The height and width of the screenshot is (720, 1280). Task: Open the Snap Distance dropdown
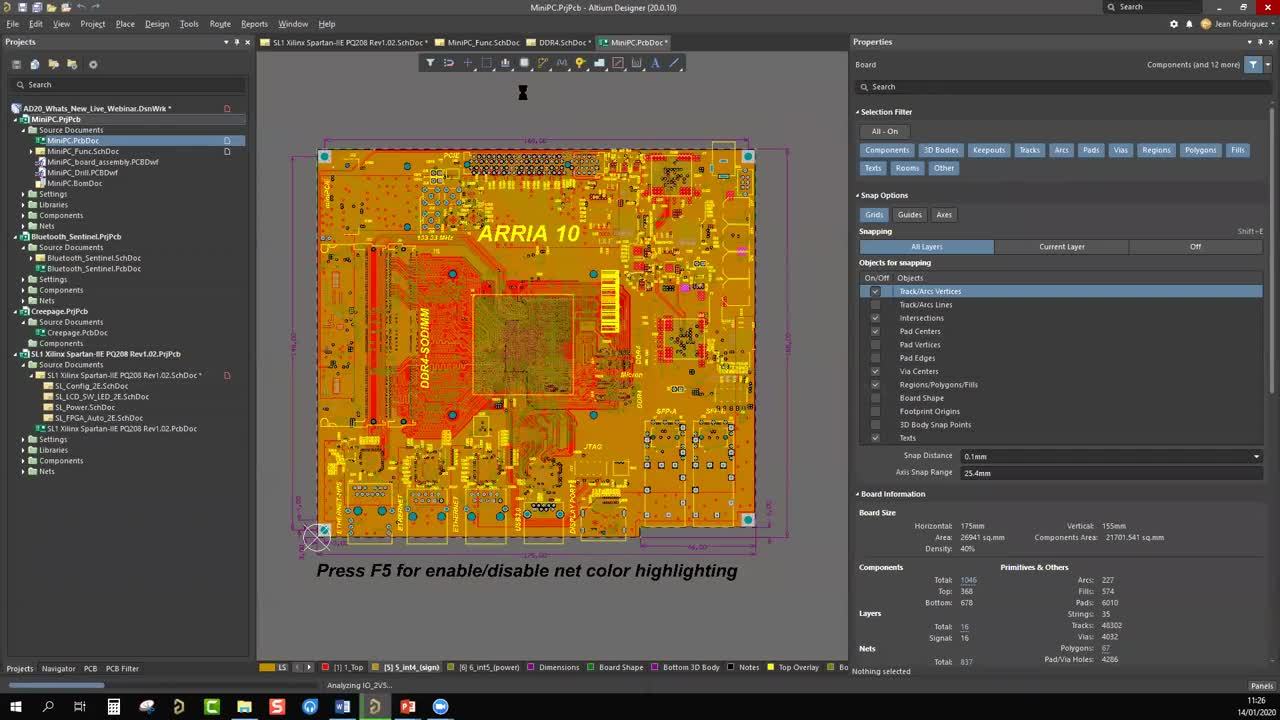click(x=1256, y=456)
